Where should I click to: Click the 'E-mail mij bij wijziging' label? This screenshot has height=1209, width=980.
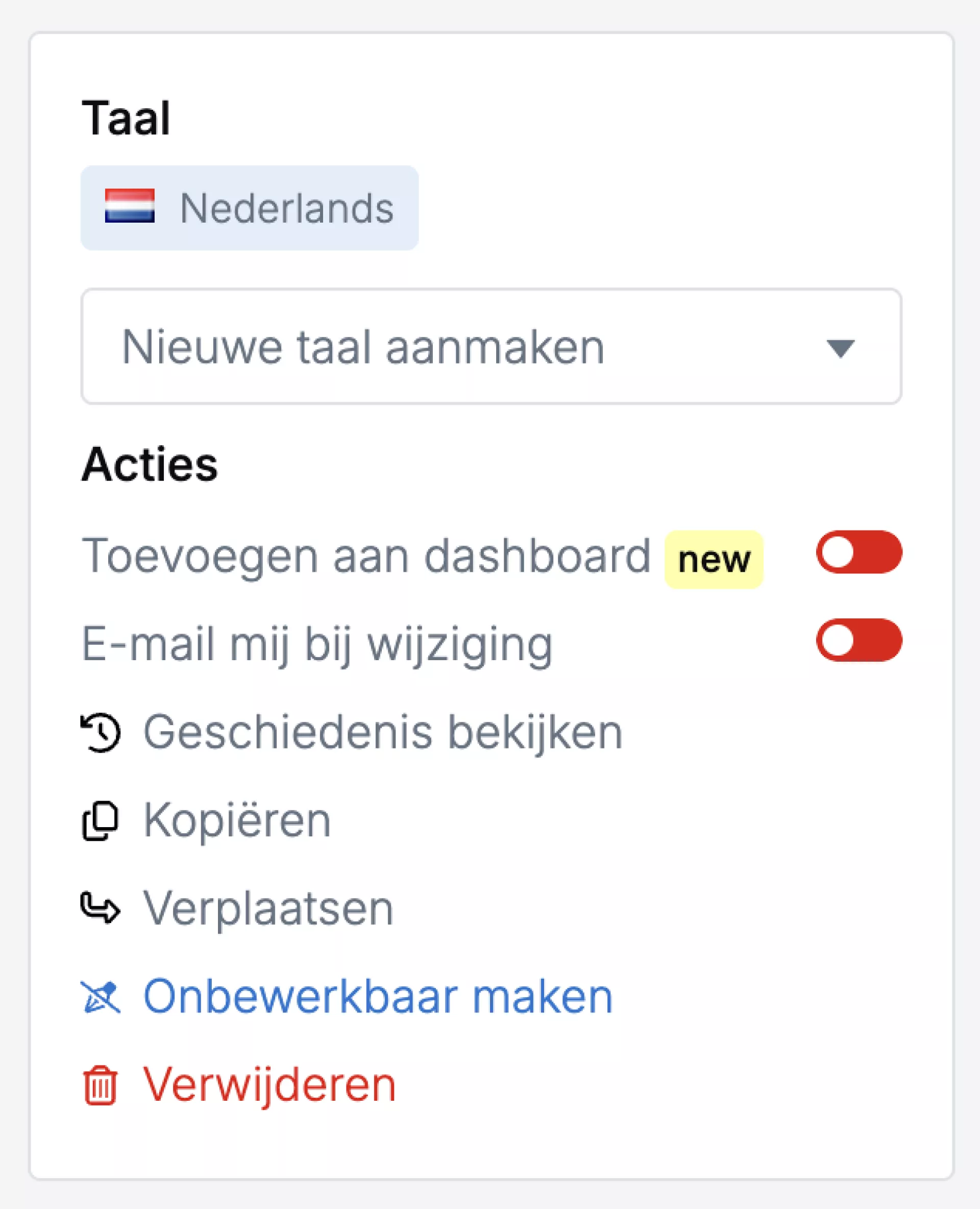[x=316, y=644]
